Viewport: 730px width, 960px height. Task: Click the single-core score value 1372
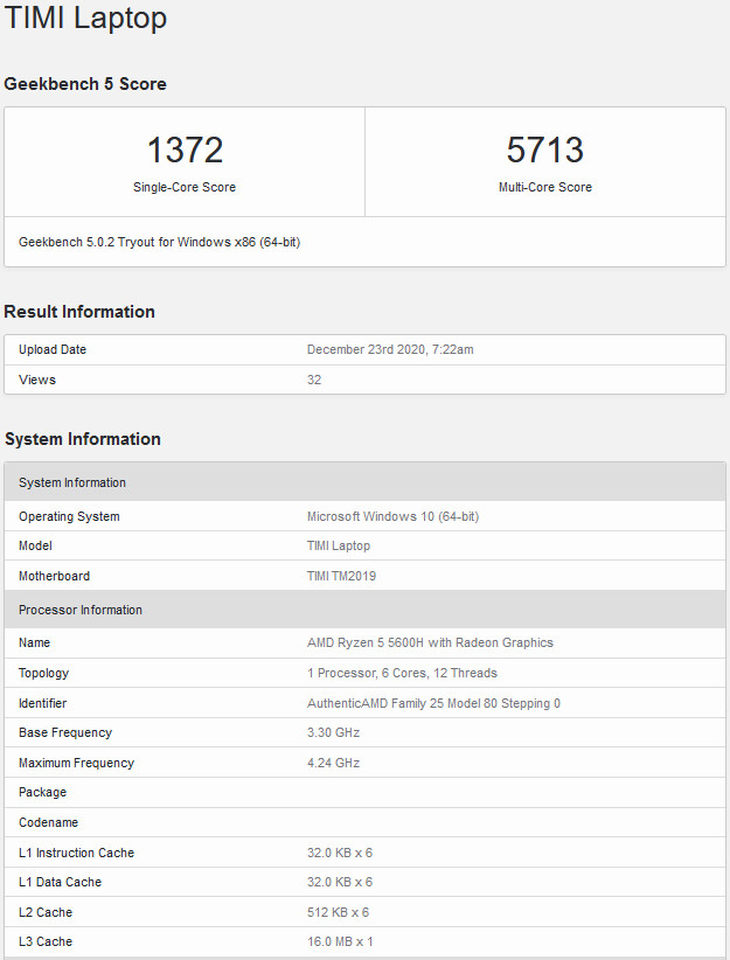tap(185, 150)
